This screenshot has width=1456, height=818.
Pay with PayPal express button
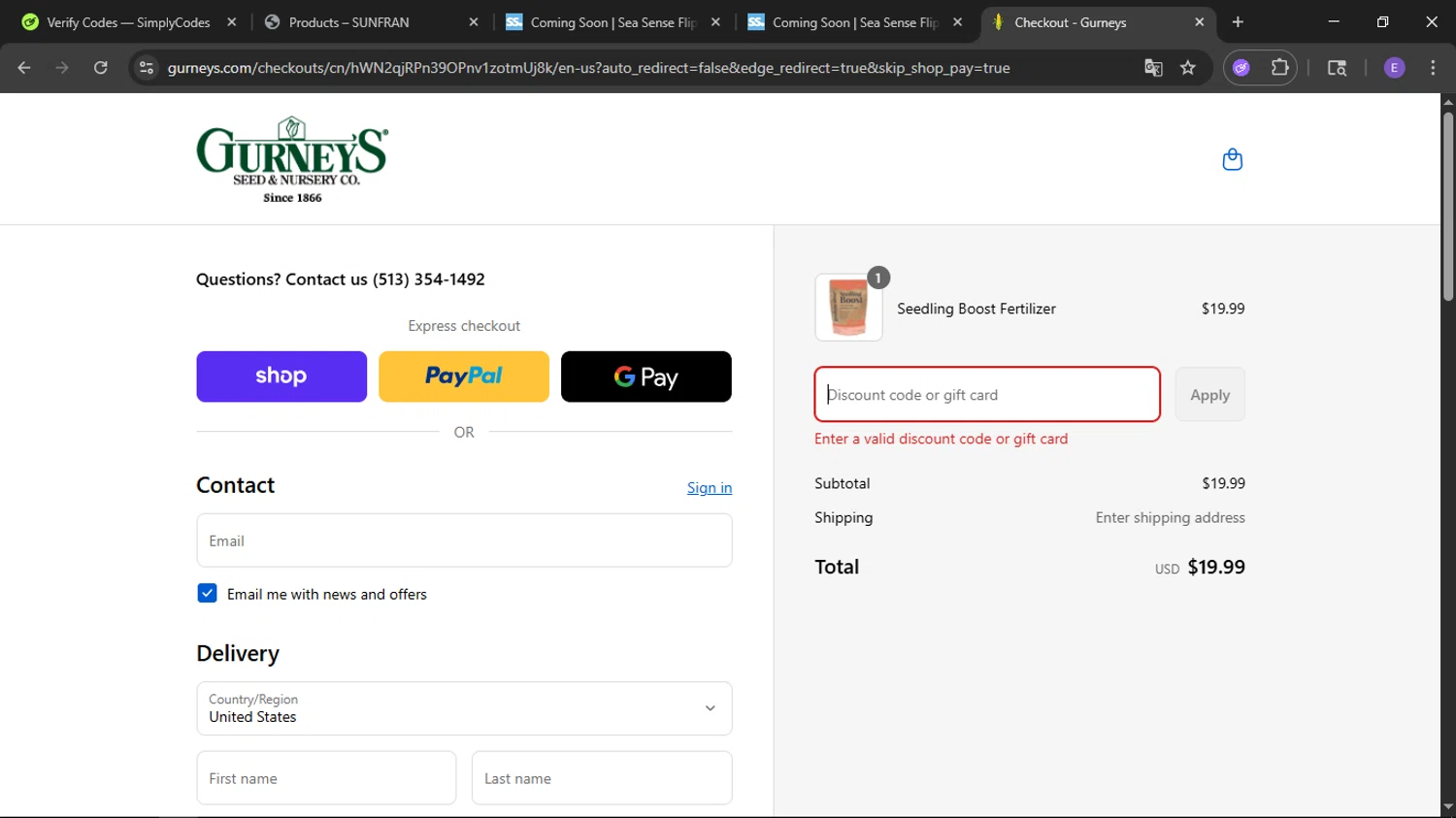pyautogui.click(x=464, y=376)
